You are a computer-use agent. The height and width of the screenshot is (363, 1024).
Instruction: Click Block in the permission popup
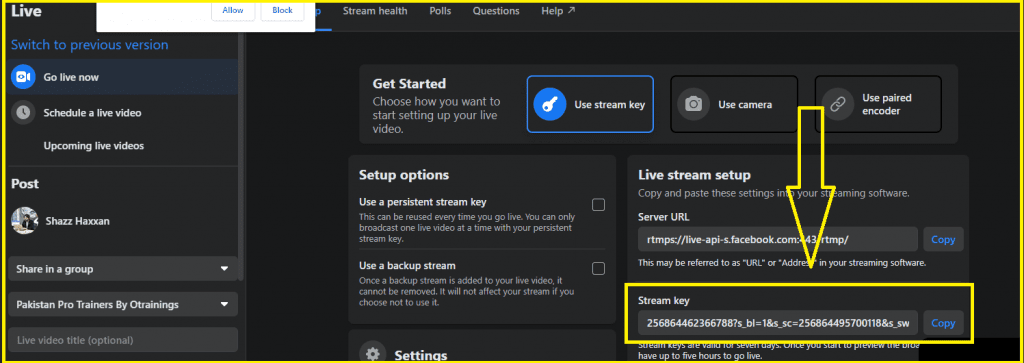tap(282, 10)
